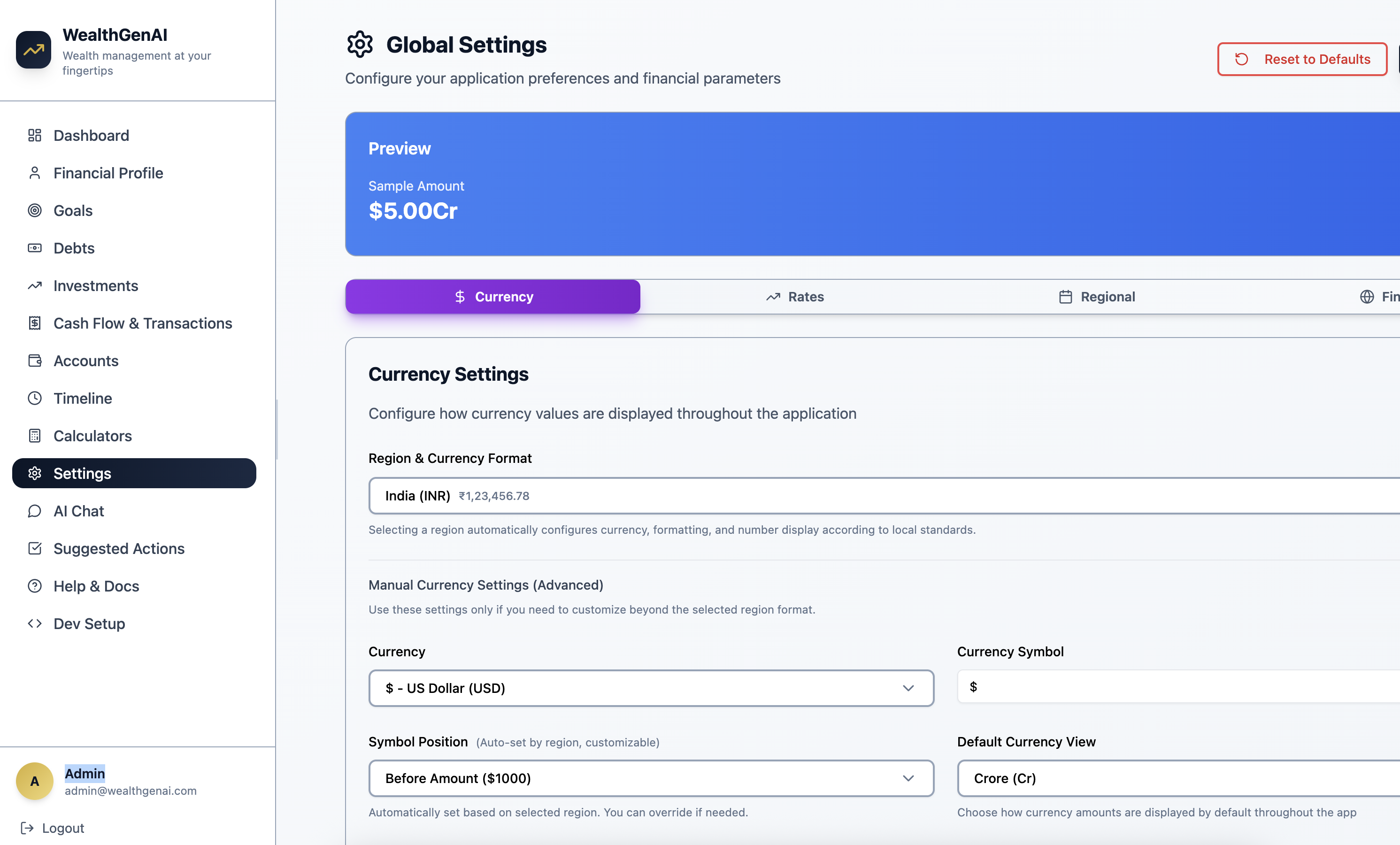
Task: Click the Debts banknote icon
Action: [x=35, y=248]
